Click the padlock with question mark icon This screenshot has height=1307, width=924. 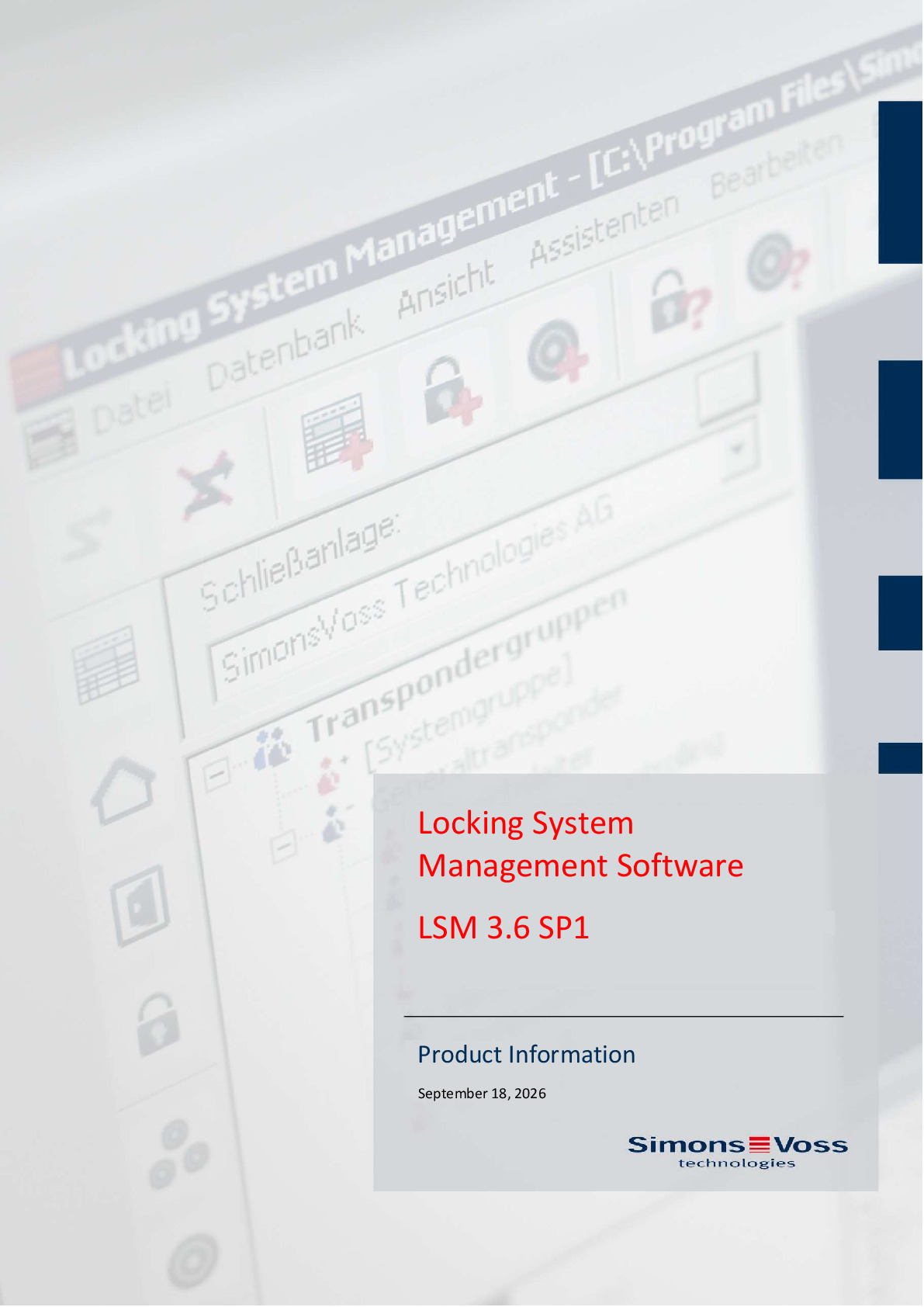pyautogui.click(x=679, y=300)
